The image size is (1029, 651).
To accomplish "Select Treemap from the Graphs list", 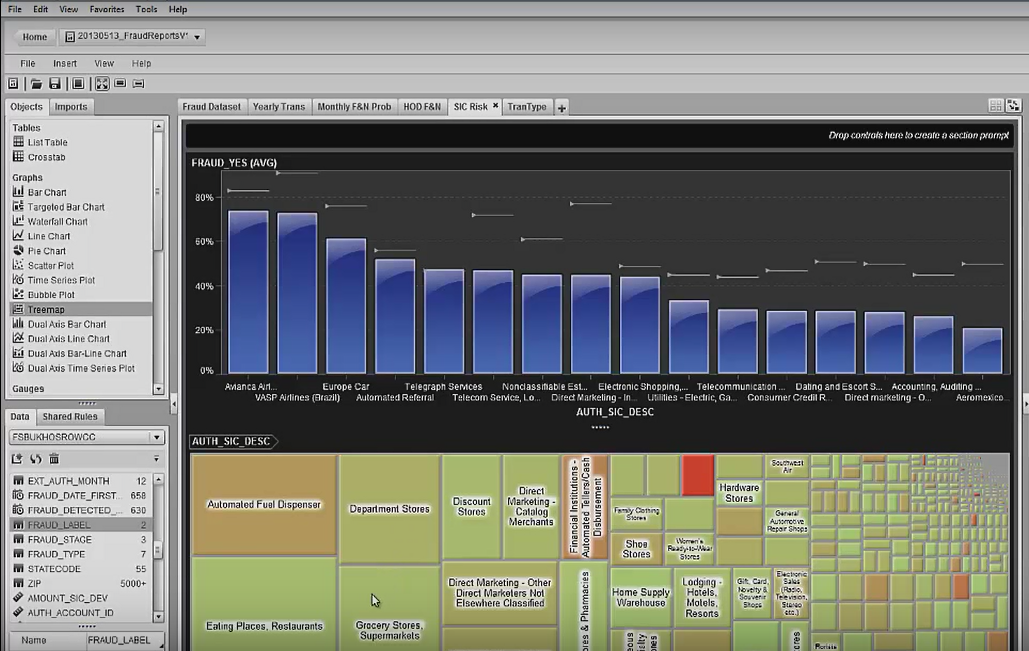I will (47, 310).
